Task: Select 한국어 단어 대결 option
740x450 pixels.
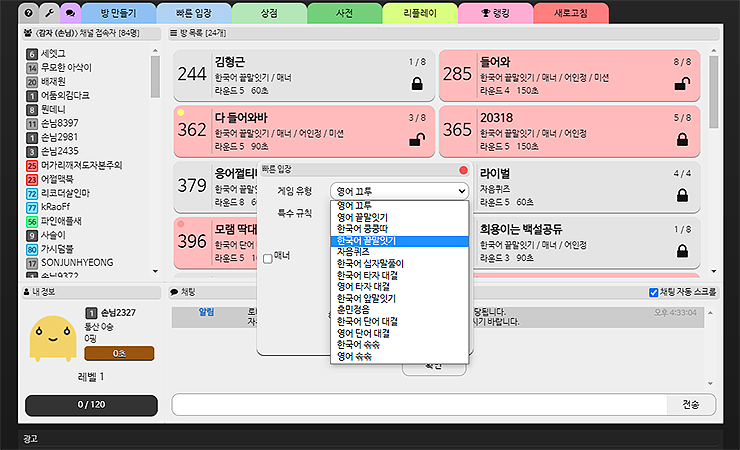Action: click(399, 322)
